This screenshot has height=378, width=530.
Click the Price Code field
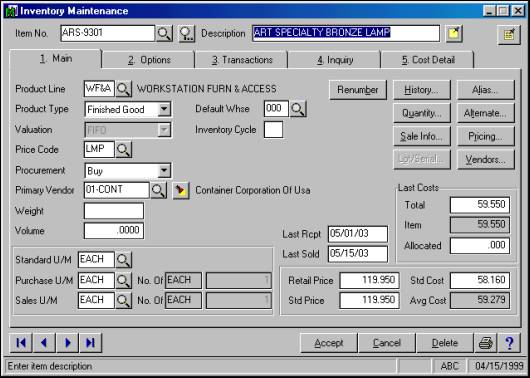(x=99, y=149)
